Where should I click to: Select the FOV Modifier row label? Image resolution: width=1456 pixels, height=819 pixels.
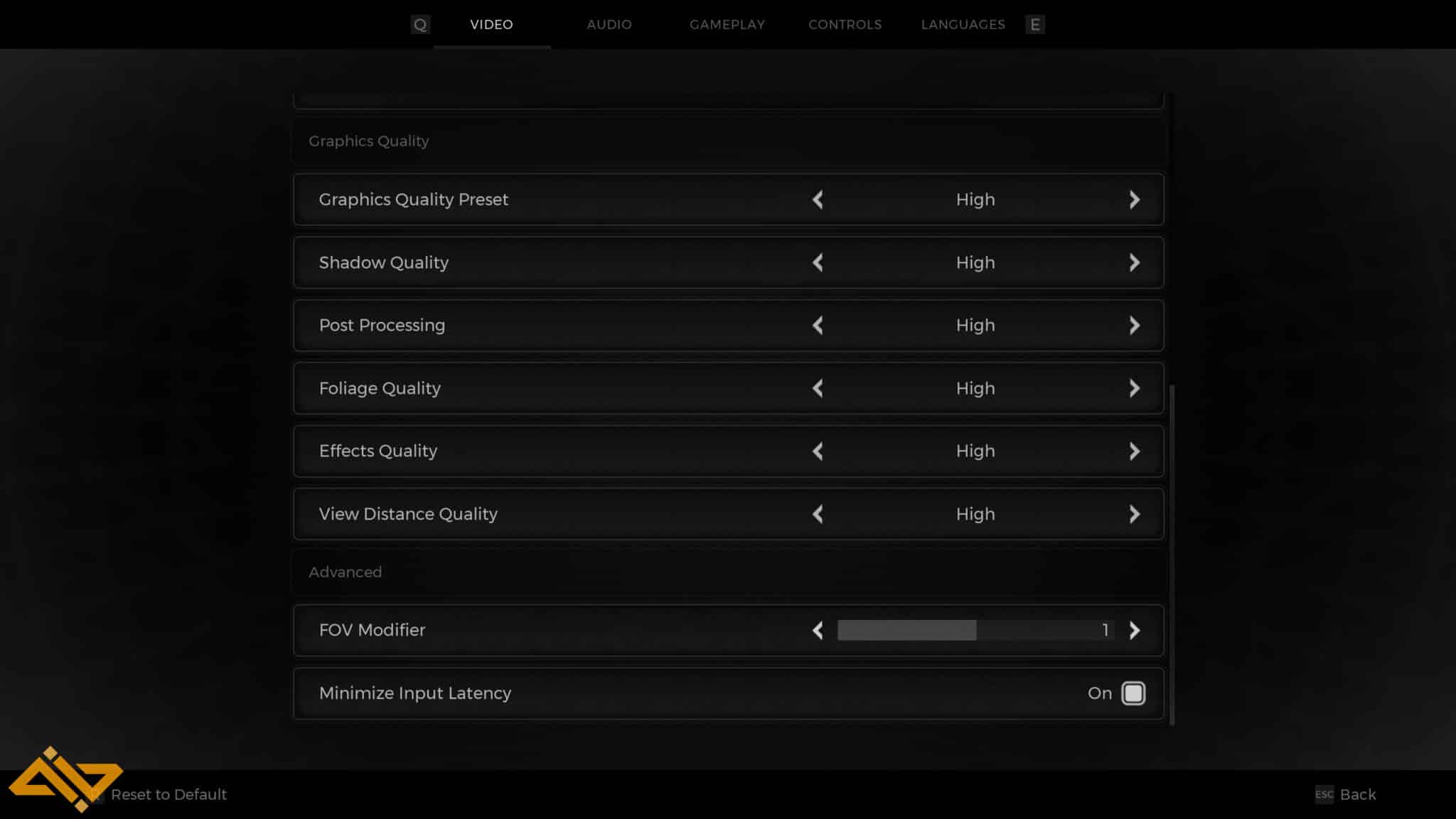(372, 631)
